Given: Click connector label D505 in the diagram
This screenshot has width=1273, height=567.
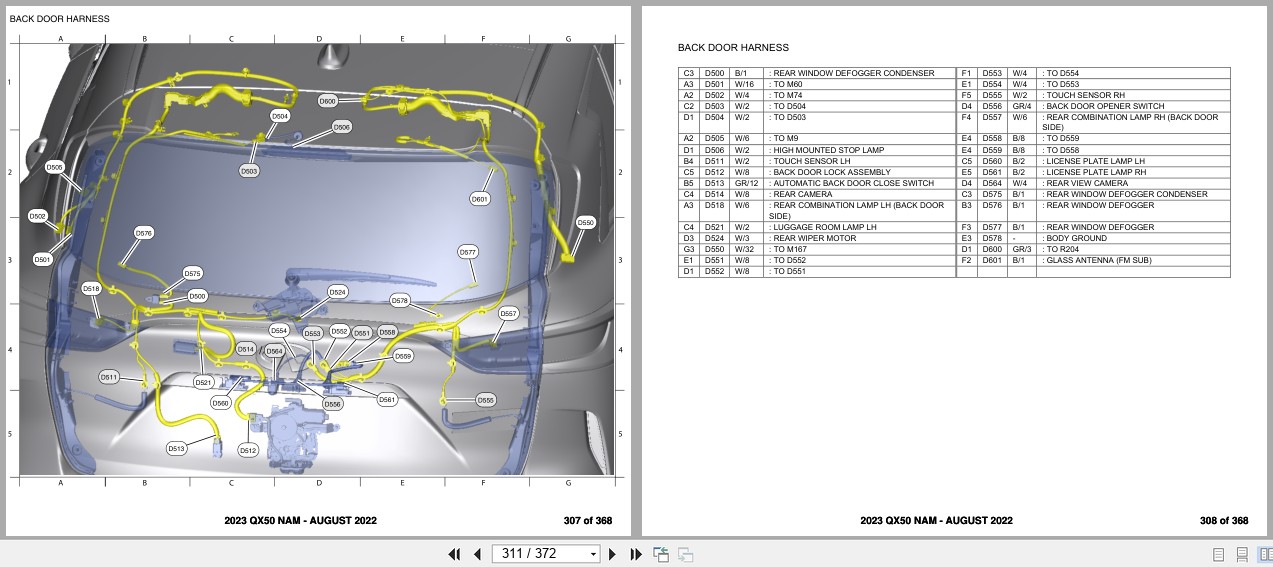Looking at the screenshot, I should pos(54,167).
